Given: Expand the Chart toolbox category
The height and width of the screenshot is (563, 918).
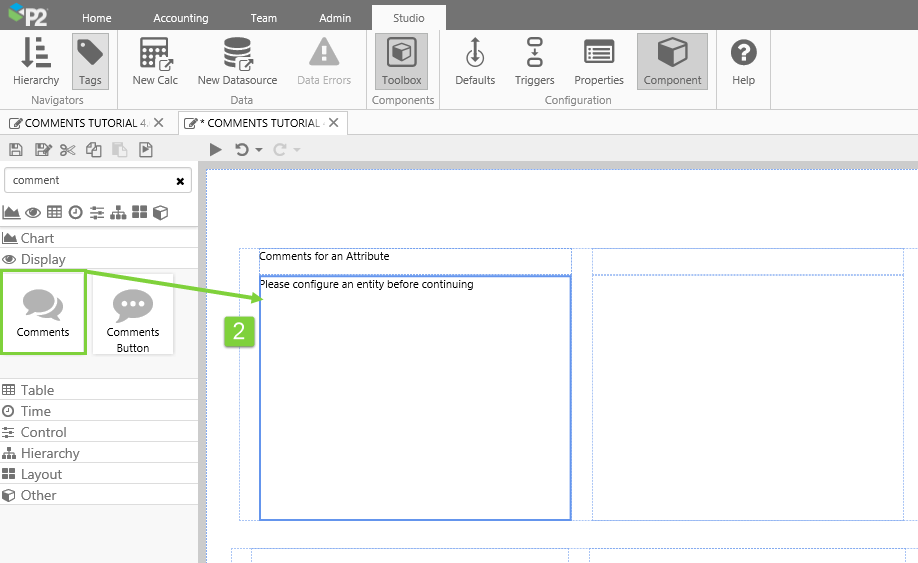Looking at the screenshot, I should tap(38, 238).
